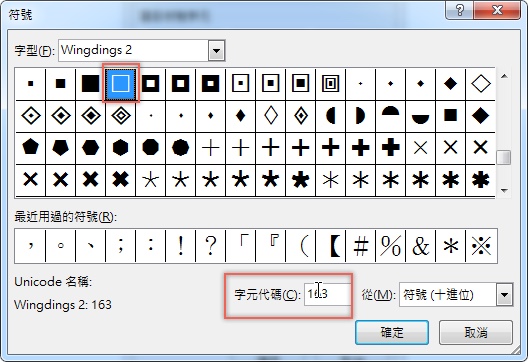Select the black octagon symbol
The width and height of the screenshot is (528, 362).
(x=151, y=147)
